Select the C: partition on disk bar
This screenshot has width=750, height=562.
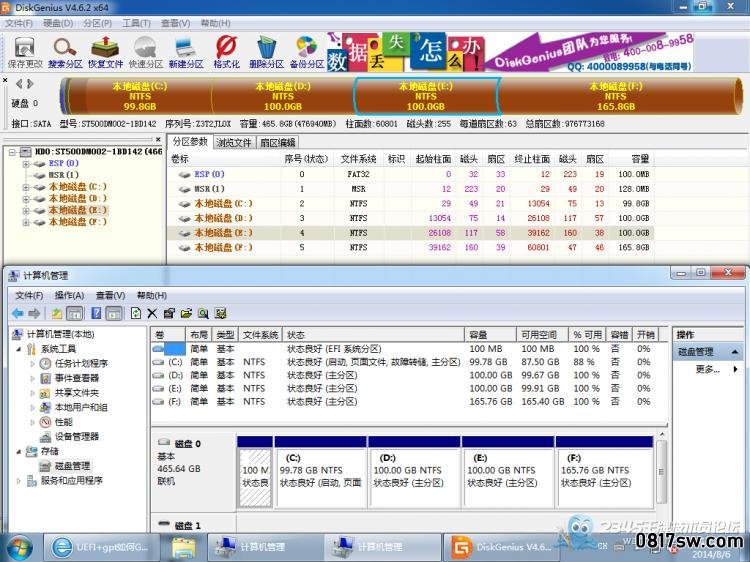(x=140, y=96)
